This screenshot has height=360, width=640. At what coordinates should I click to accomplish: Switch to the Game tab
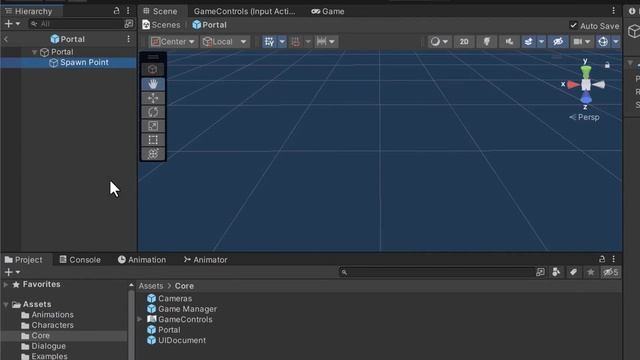328,11
